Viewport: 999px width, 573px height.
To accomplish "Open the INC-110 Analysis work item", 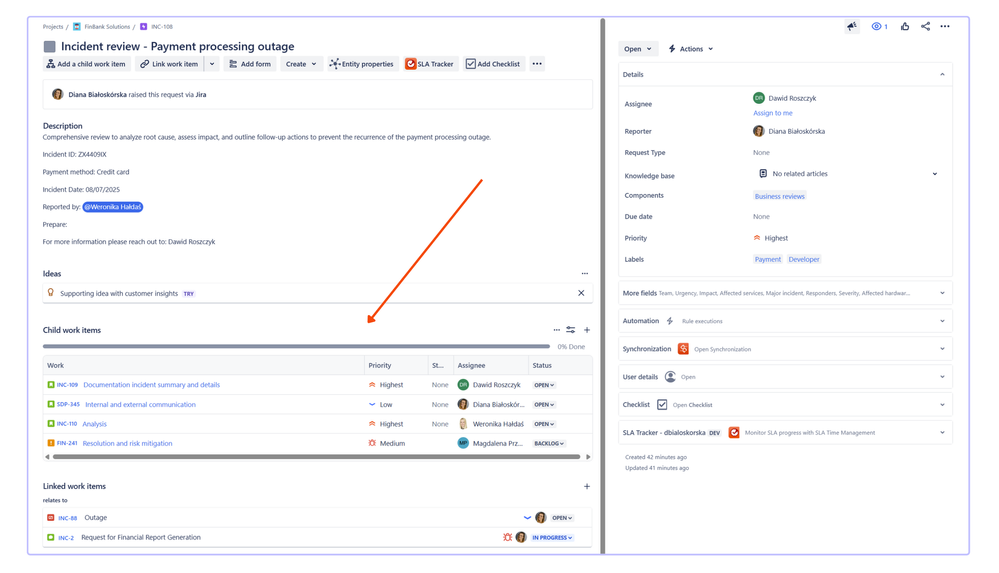I will 94,424.
